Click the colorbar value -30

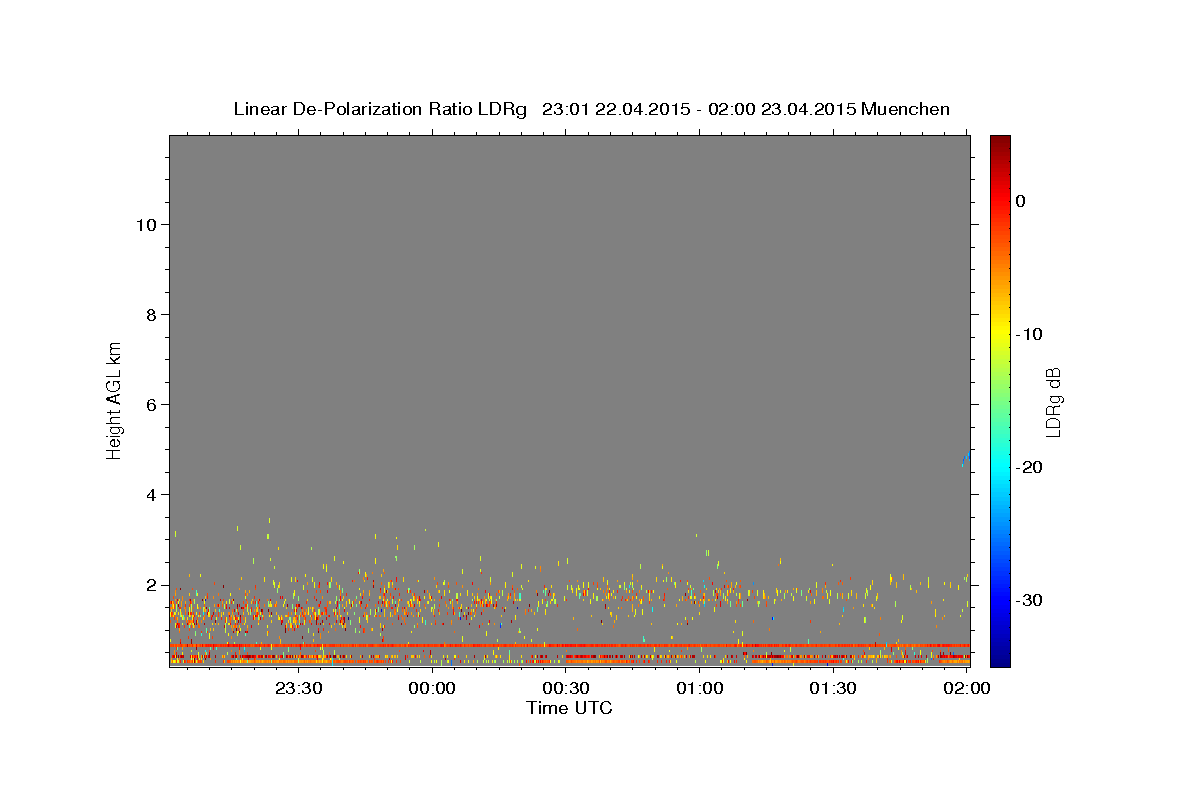1029,600
